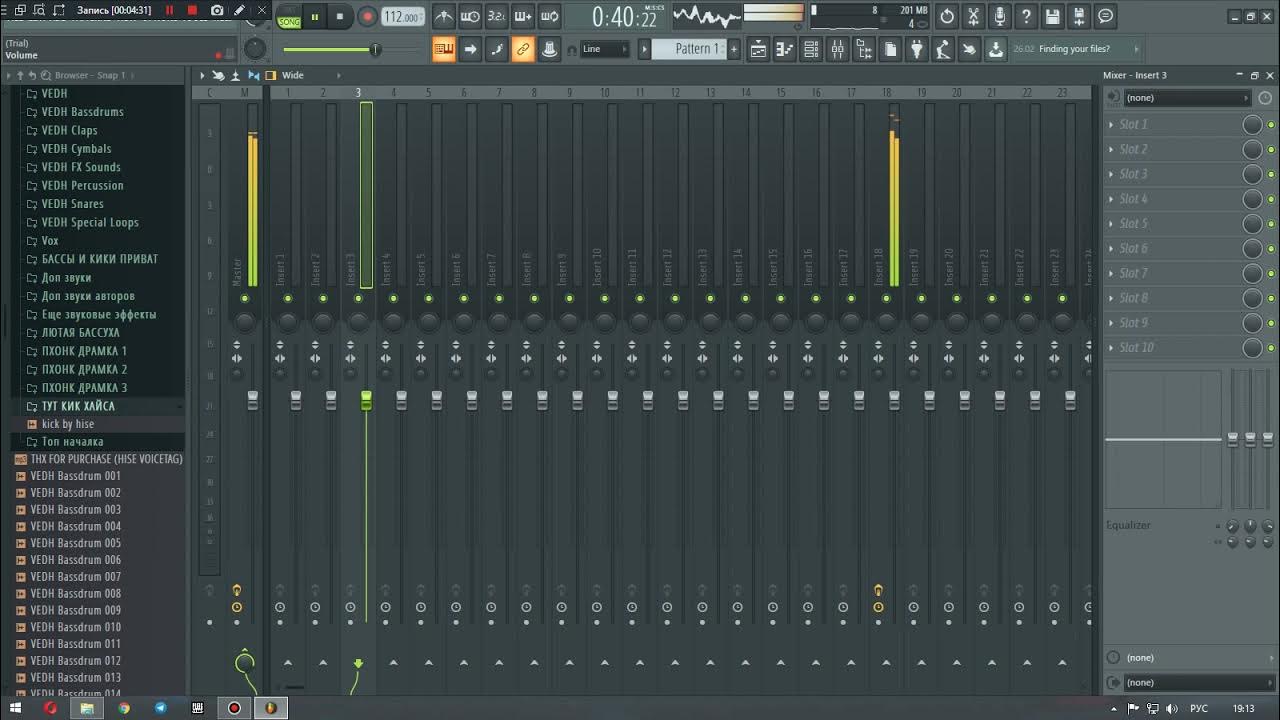
Task: Show the Mixer view icon
Action: pyautogui.click(x=838, y=49)
